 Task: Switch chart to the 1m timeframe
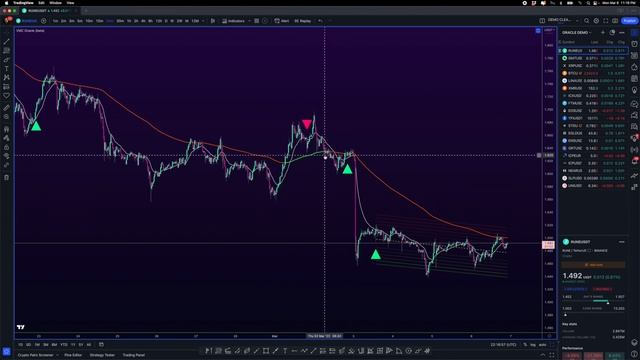(55, 21)
